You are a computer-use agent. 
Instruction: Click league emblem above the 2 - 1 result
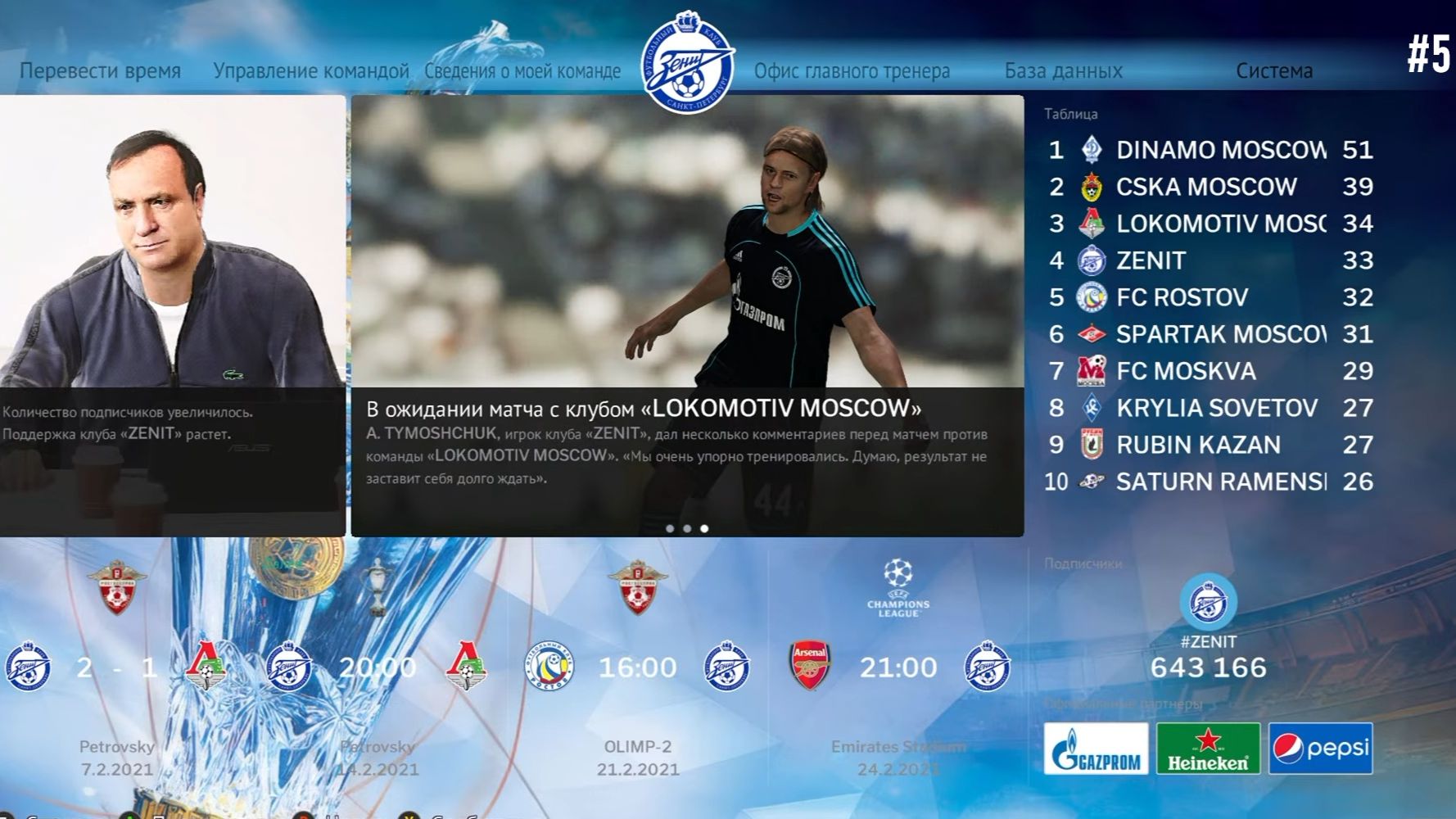117,586
